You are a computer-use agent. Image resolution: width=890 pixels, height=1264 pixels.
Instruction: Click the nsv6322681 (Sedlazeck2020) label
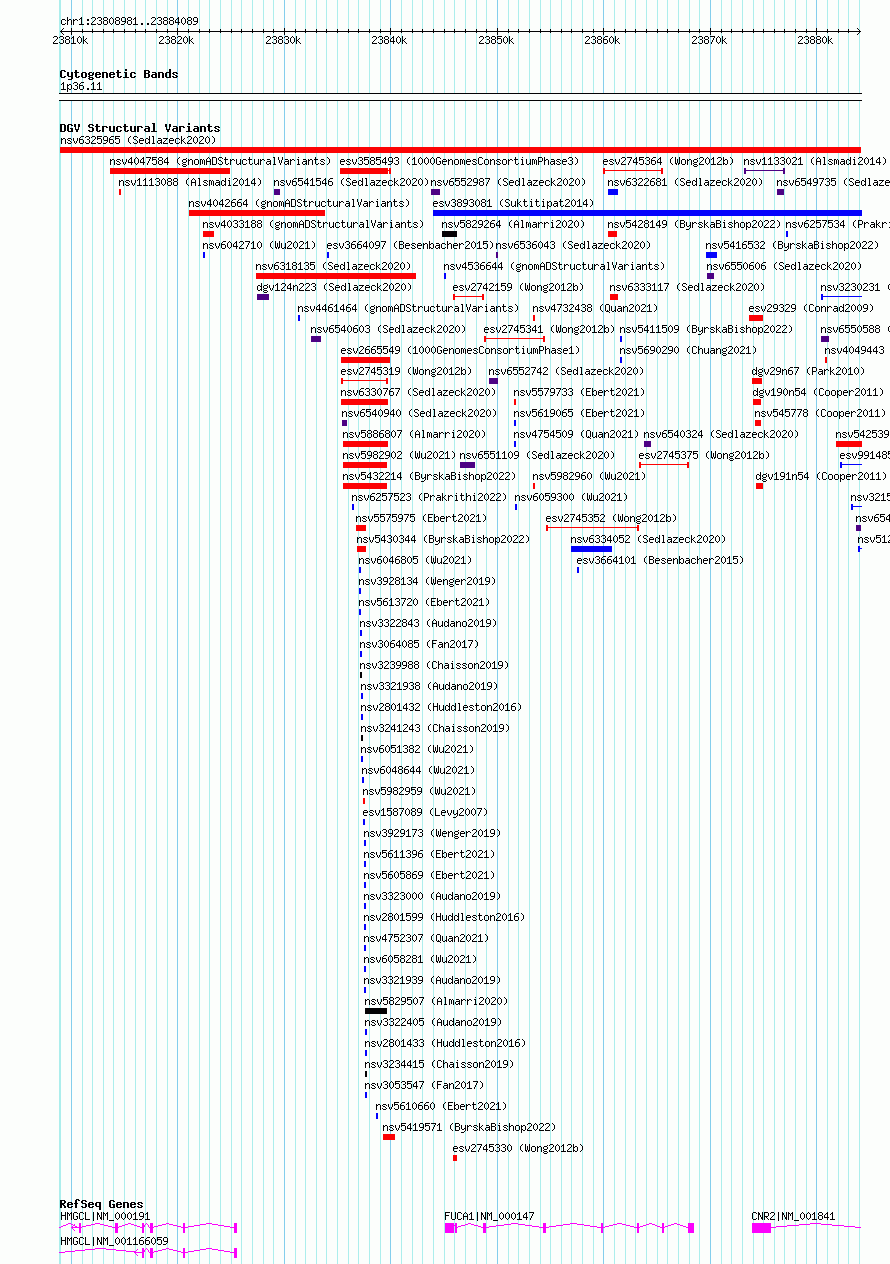685,182
